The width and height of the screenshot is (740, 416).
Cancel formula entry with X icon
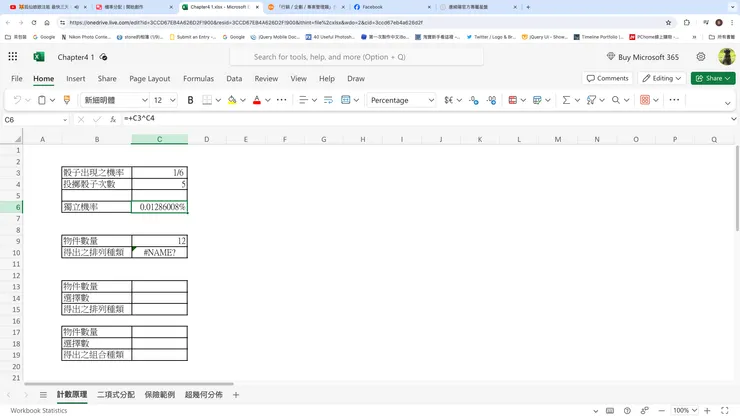point(81,120)
